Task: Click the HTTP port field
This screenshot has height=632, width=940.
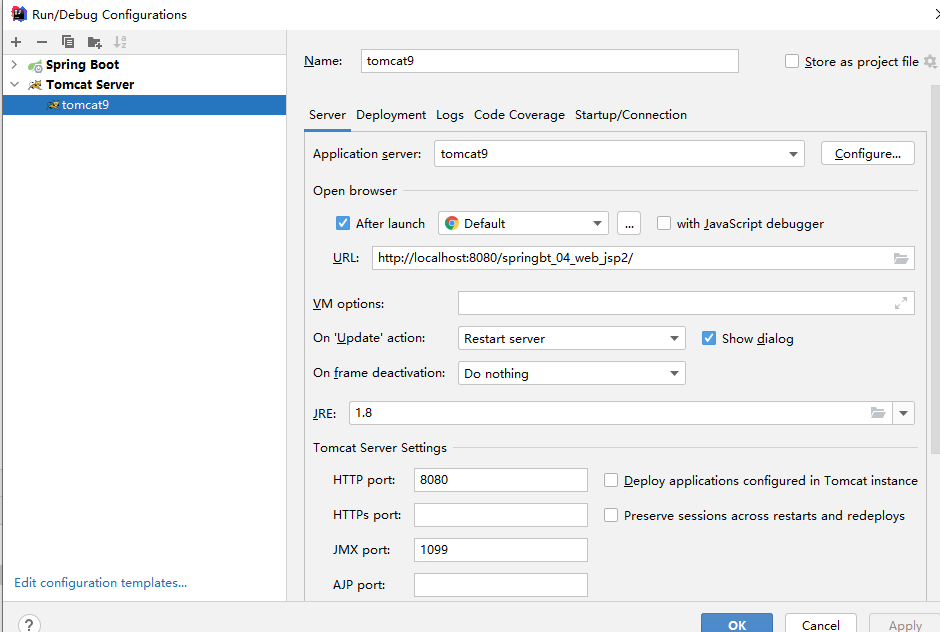Action: pyautogui.click(x=501, y=480)
